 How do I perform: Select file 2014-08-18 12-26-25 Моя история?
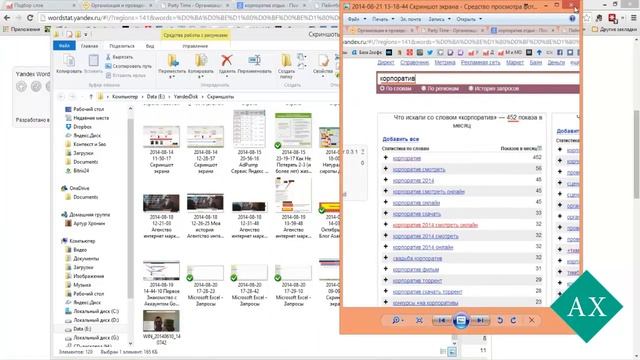(x=205, y=216)
